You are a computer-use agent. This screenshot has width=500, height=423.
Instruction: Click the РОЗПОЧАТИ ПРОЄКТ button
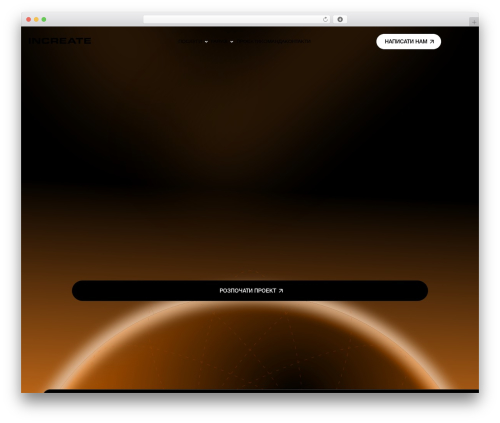250,291
